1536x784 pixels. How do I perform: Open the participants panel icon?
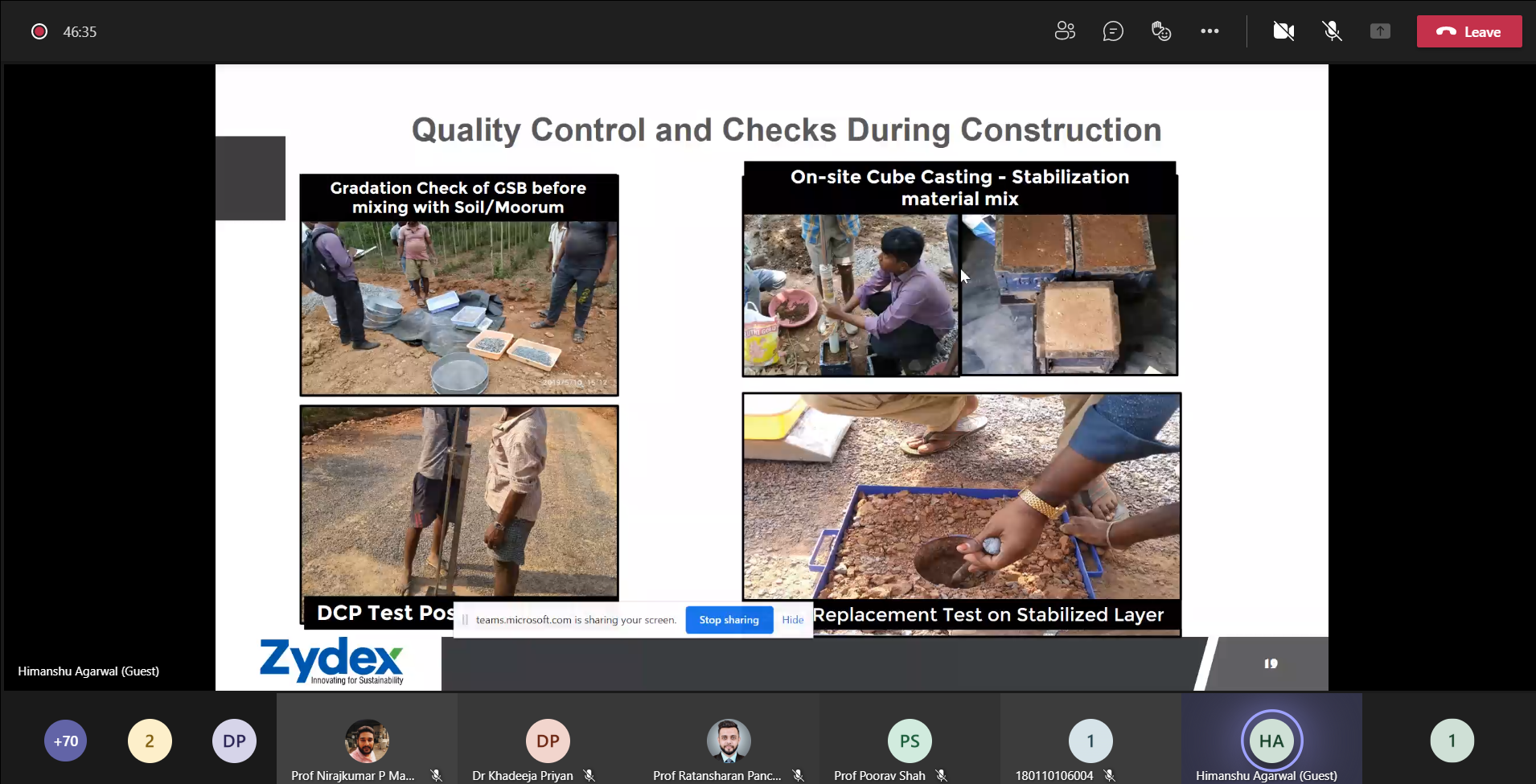(1065, 31)
